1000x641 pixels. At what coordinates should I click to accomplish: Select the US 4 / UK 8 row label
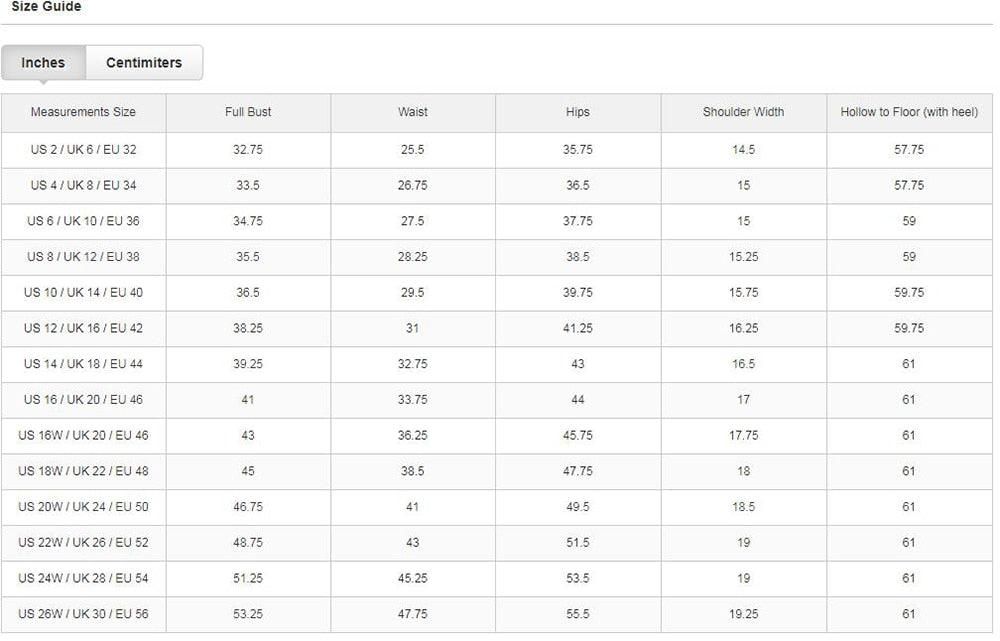click(83, 185)
